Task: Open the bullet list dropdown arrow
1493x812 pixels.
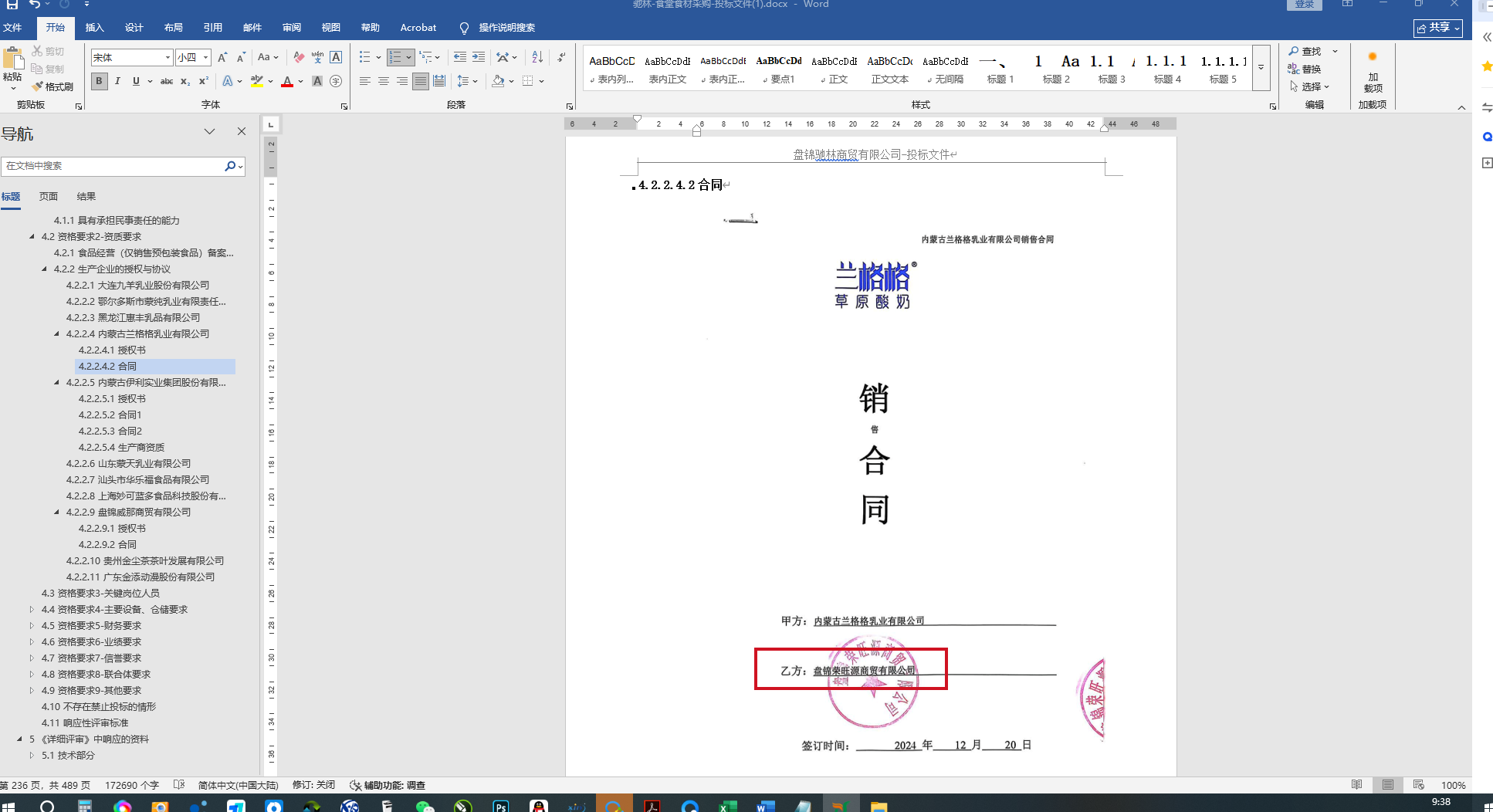Action: [378, 57]
